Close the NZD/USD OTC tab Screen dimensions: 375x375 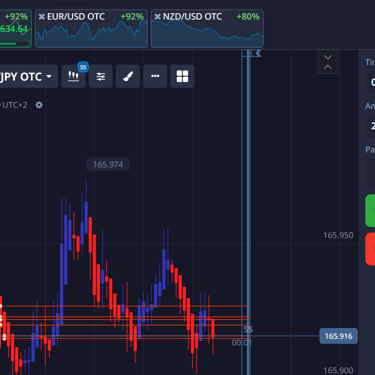pyautogui.click(x=157, y=17)
